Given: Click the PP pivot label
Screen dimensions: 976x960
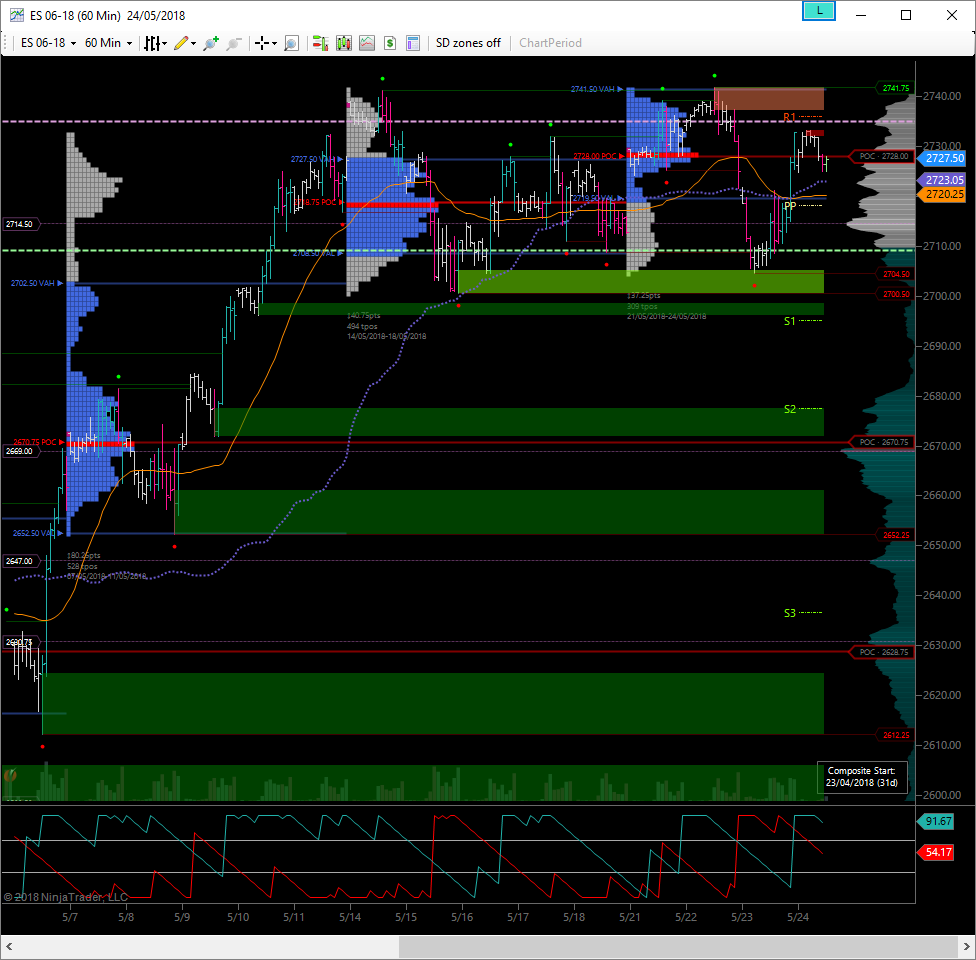Looking at the screenshot, I should tap(790, 206).
